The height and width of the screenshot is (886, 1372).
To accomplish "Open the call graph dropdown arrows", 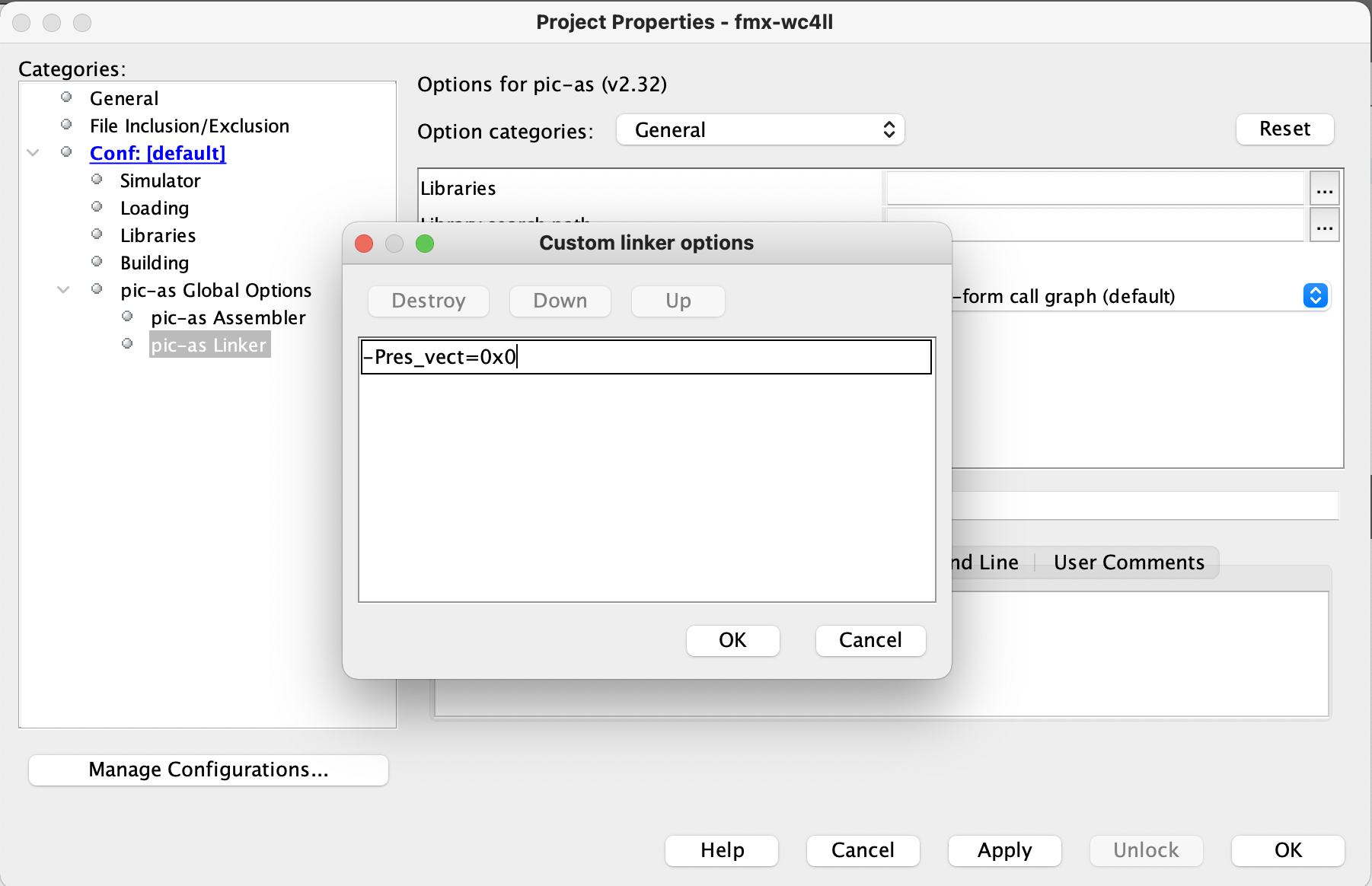I will [x=1315, y=295].
